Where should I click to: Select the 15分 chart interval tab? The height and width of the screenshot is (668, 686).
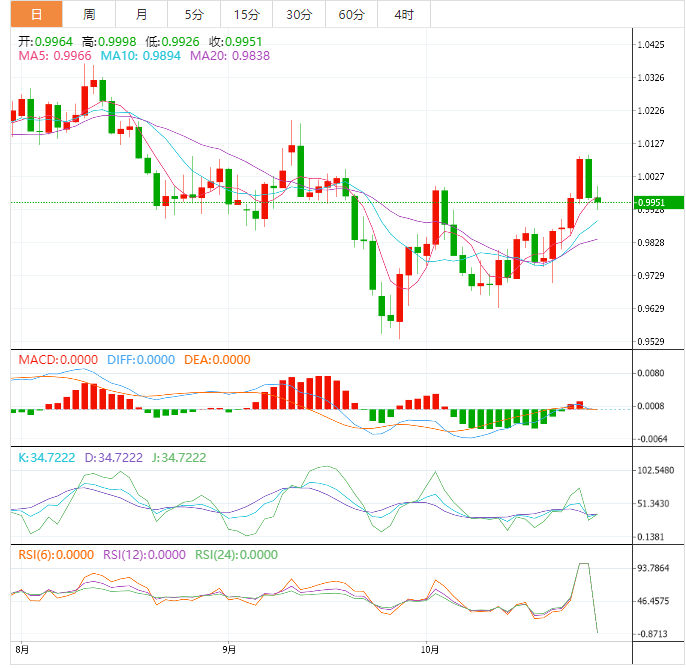(x=245, y=14)
